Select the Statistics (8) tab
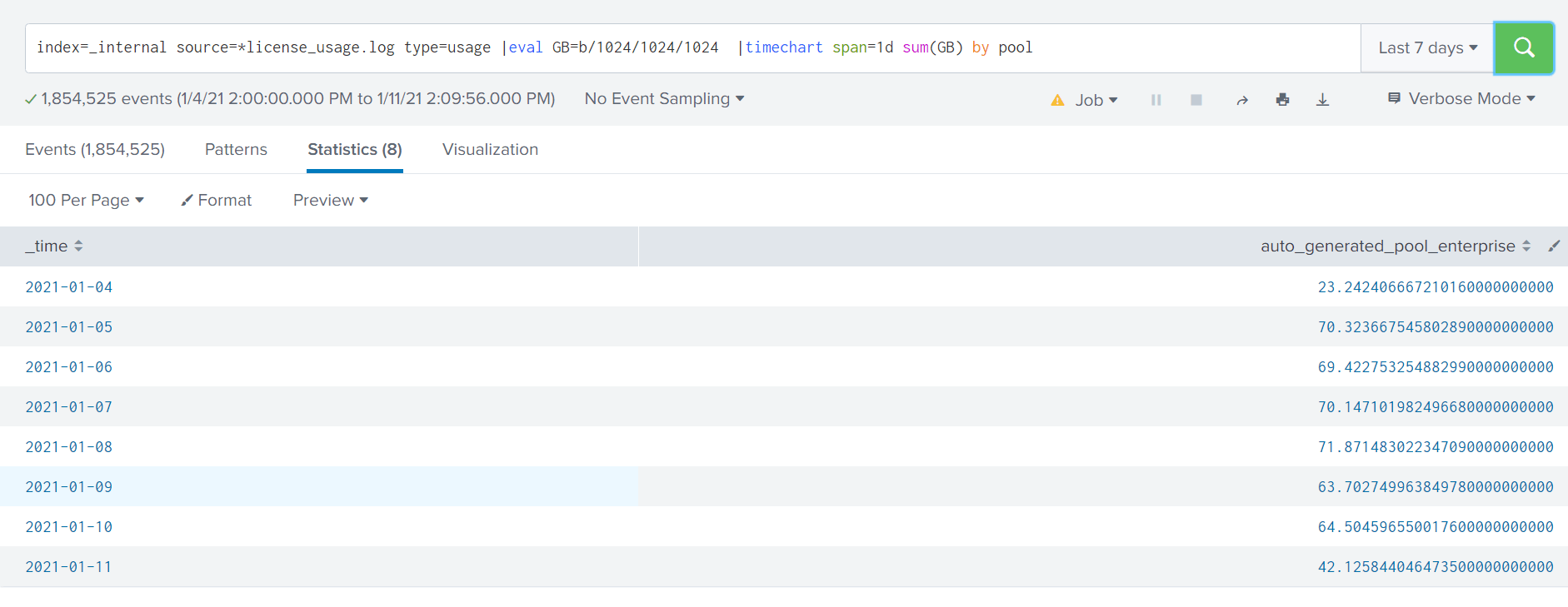This screenshot has width=1568, height=607. pyautogui.click(x=355, y=149)
